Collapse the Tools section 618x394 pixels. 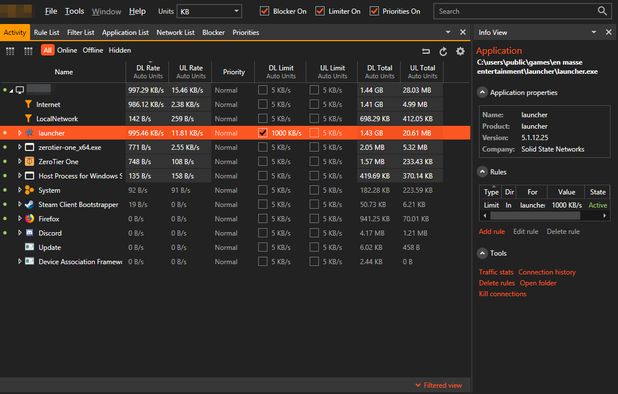[482, 253]
